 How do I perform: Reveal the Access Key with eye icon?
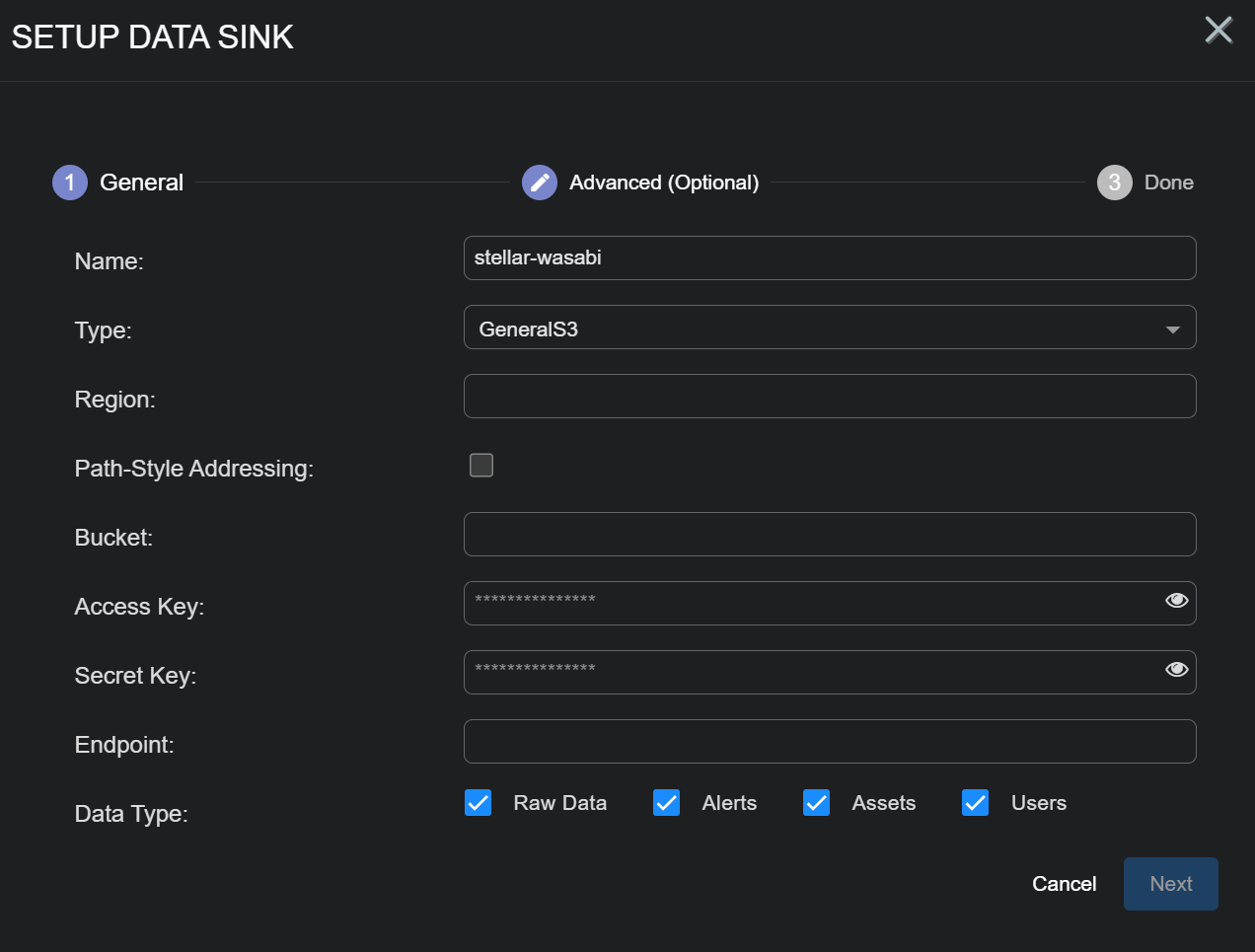tap(1176, 601)
